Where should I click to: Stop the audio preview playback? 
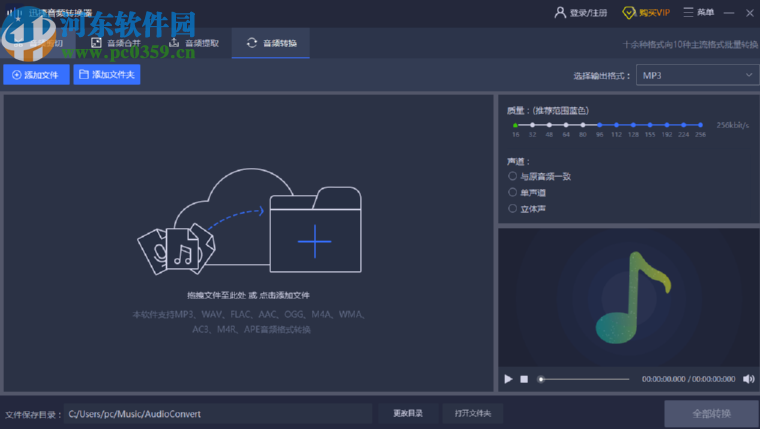(524, 379)
